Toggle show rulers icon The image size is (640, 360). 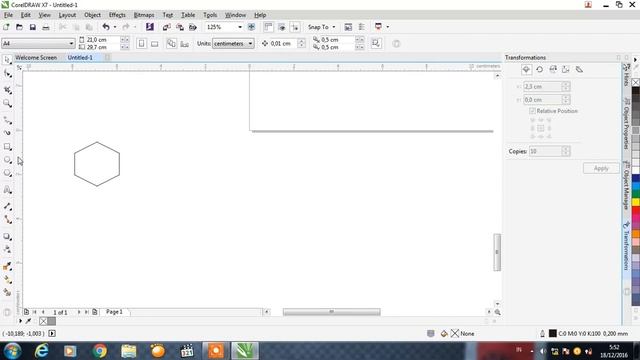pyautogui.click(x=268, y=27)
